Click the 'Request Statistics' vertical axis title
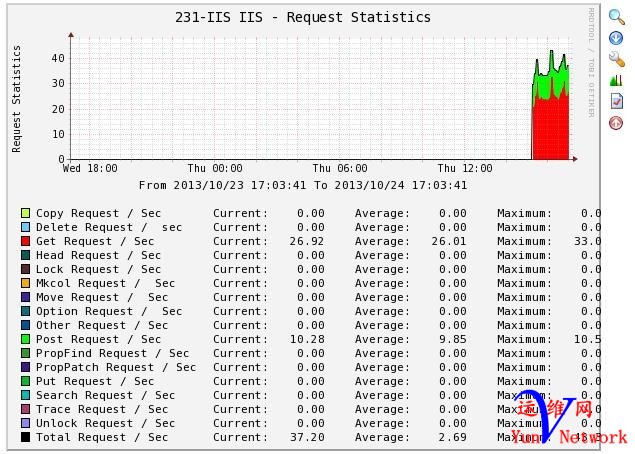The height and width of the screenshot is (454, 635). [x=16, y=99]
